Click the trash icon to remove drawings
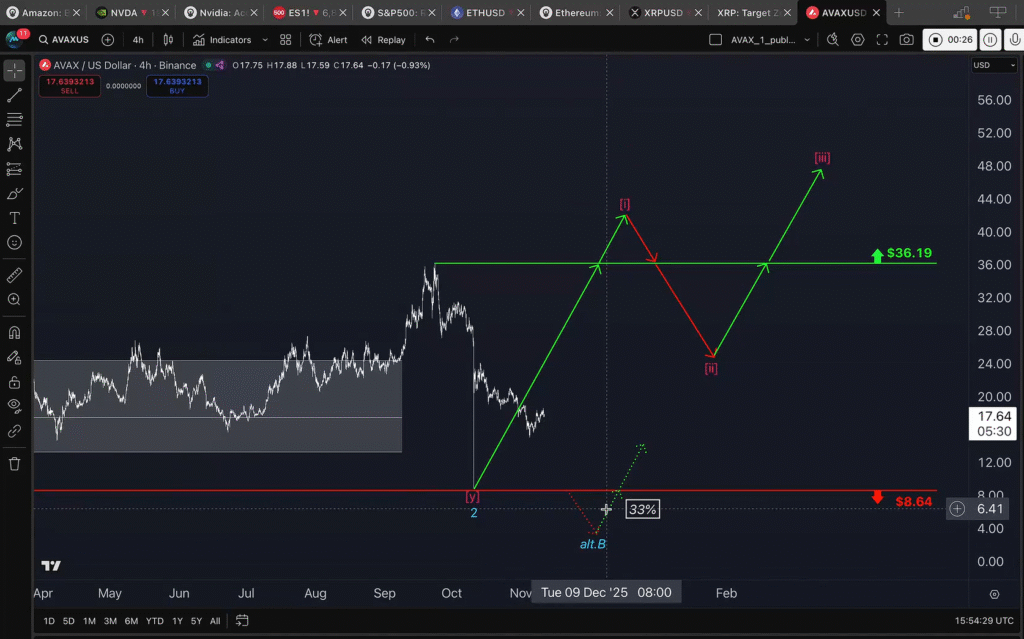 coord(15,463)
